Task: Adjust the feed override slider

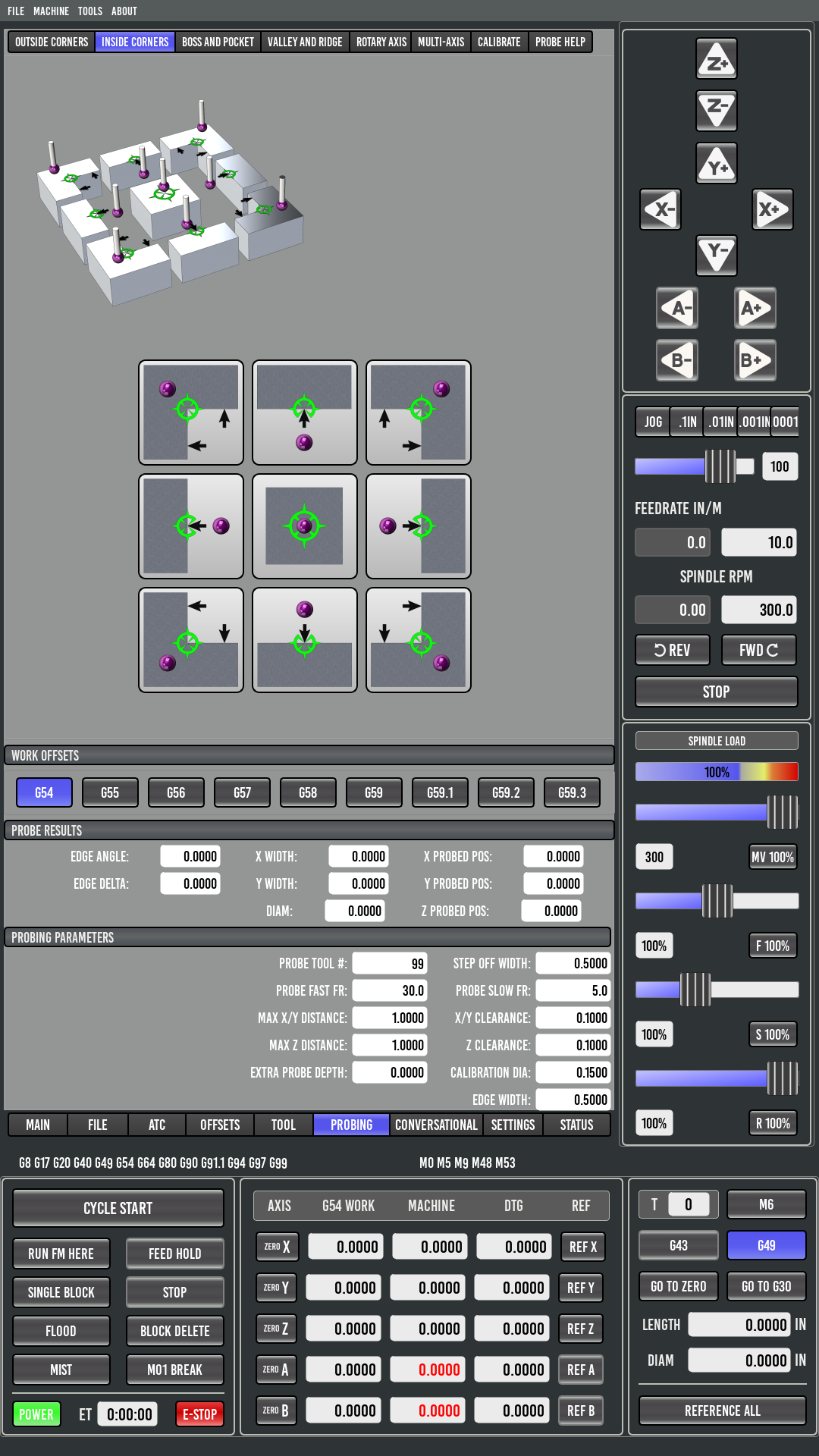Action: (x=717, y=901)
